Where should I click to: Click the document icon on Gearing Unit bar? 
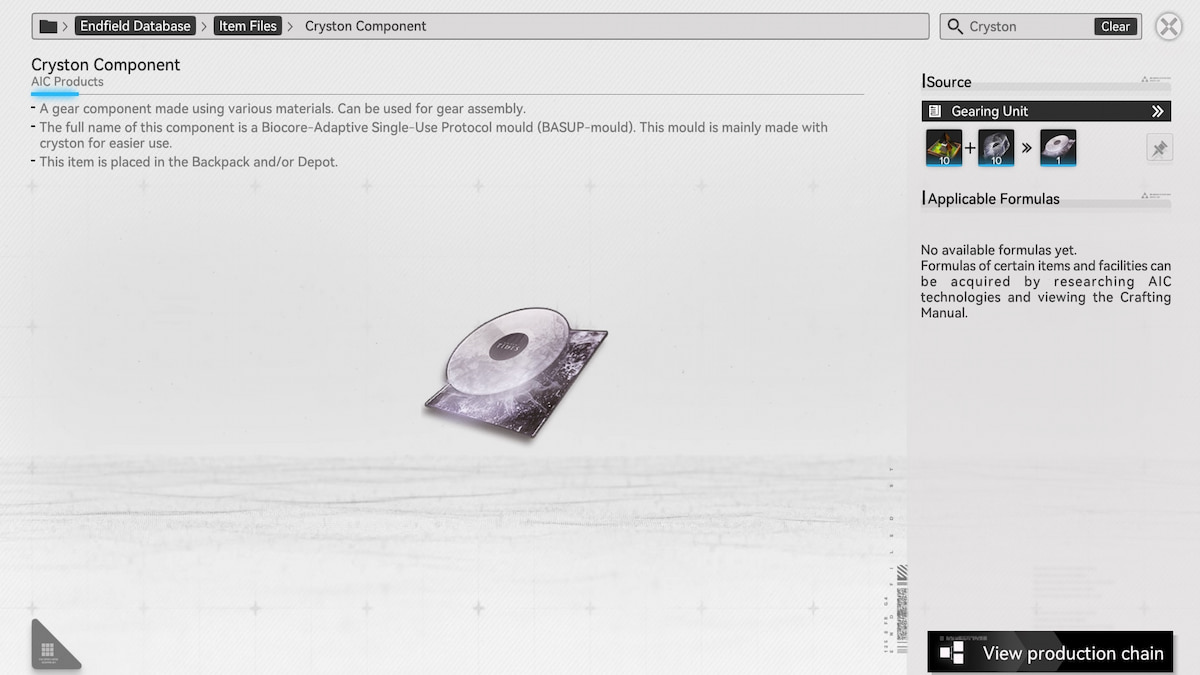935,111
